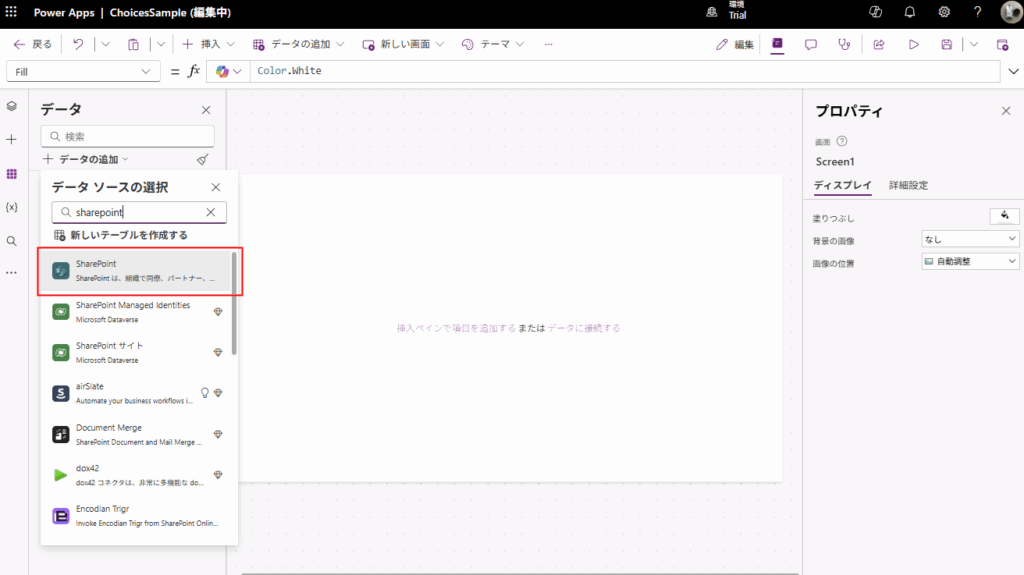The image size is (1024, 575).
Task: Click the data source list scrollbar
Action: 234,304
